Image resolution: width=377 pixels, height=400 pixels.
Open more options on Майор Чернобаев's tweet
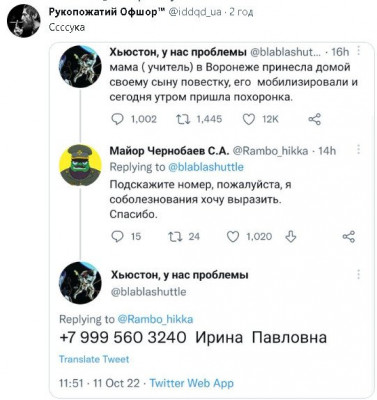click(x=359, y=149)
